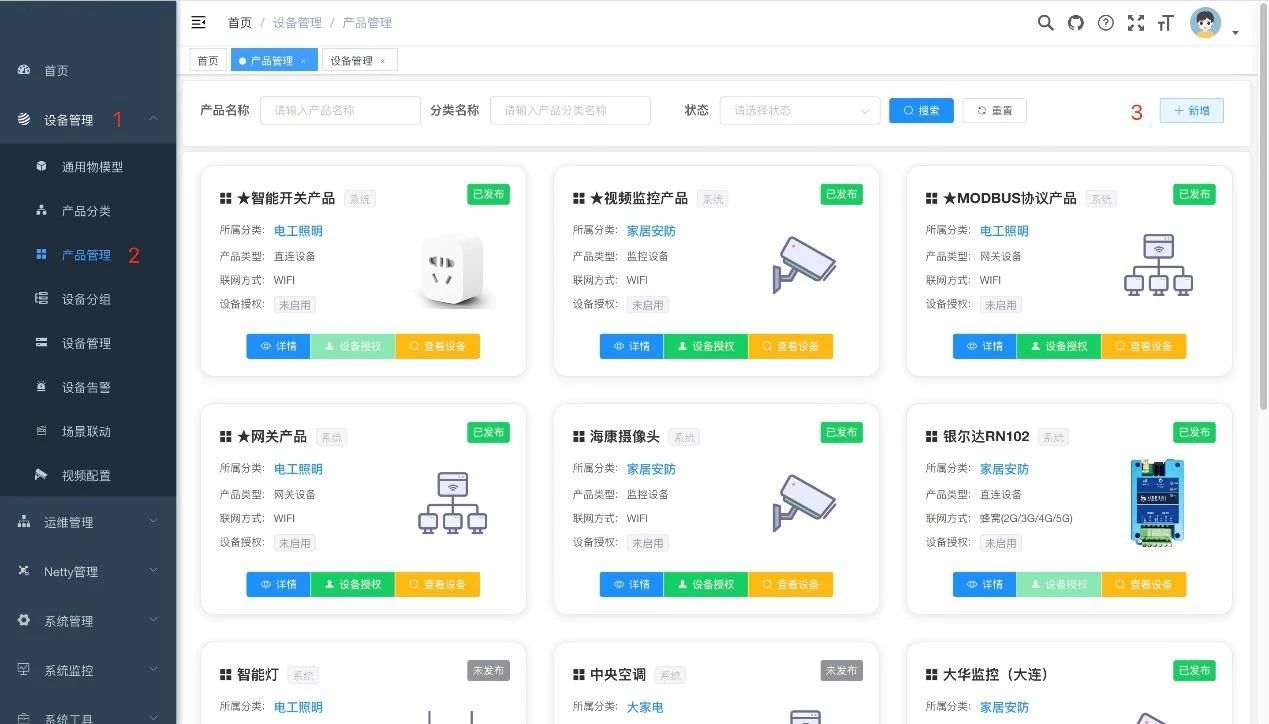This screenshot has height=724, width=1269.
Task: Close the 产品管理 tab
Action: (x=303, y=61)
